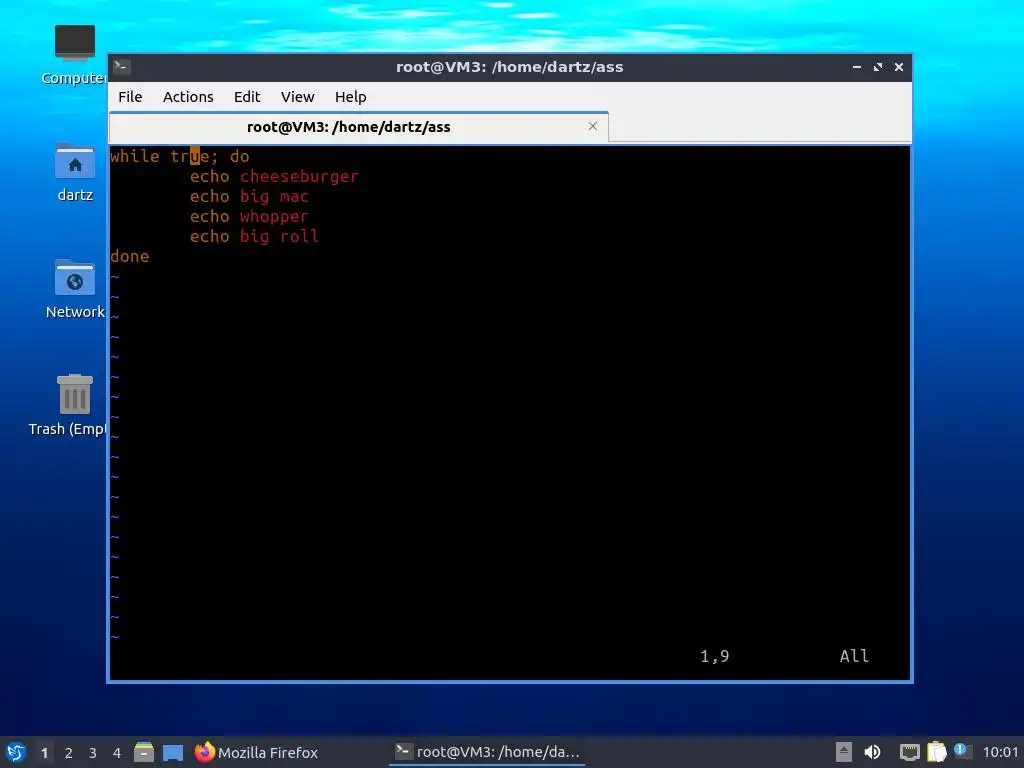
Task: Click the text 'big roll' in the script
Action: [x=280, y=236]
